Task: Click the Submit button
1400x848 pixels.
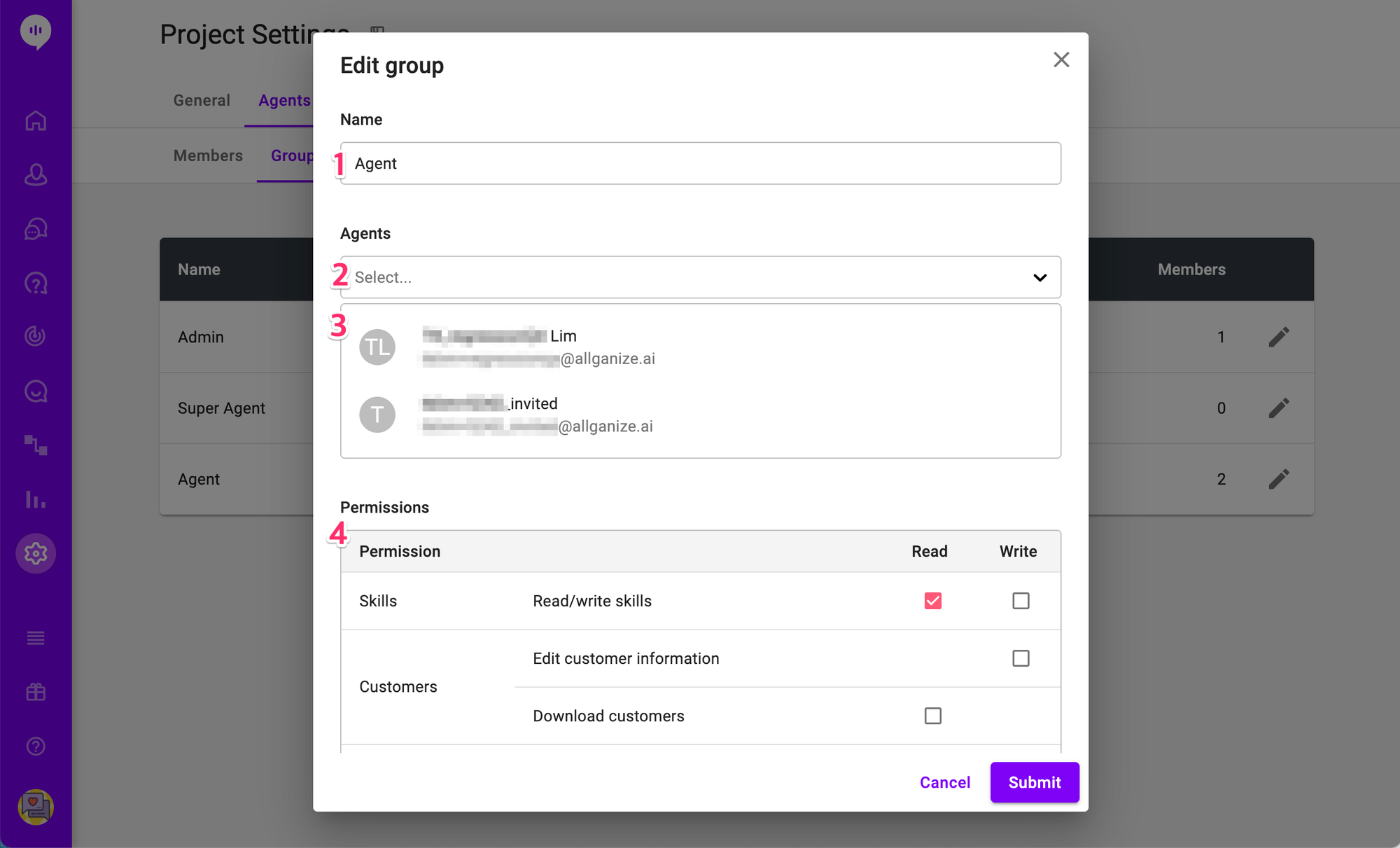Action: click(x=1034, y=782)
